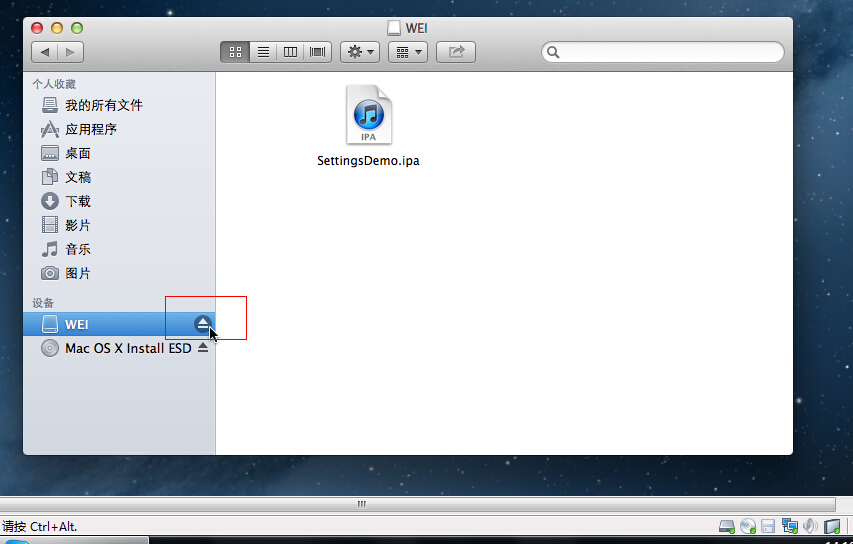Click the SettingsDemo.ipa file name
This screenshot has height=544, width=853.
[x=368, y=161]
